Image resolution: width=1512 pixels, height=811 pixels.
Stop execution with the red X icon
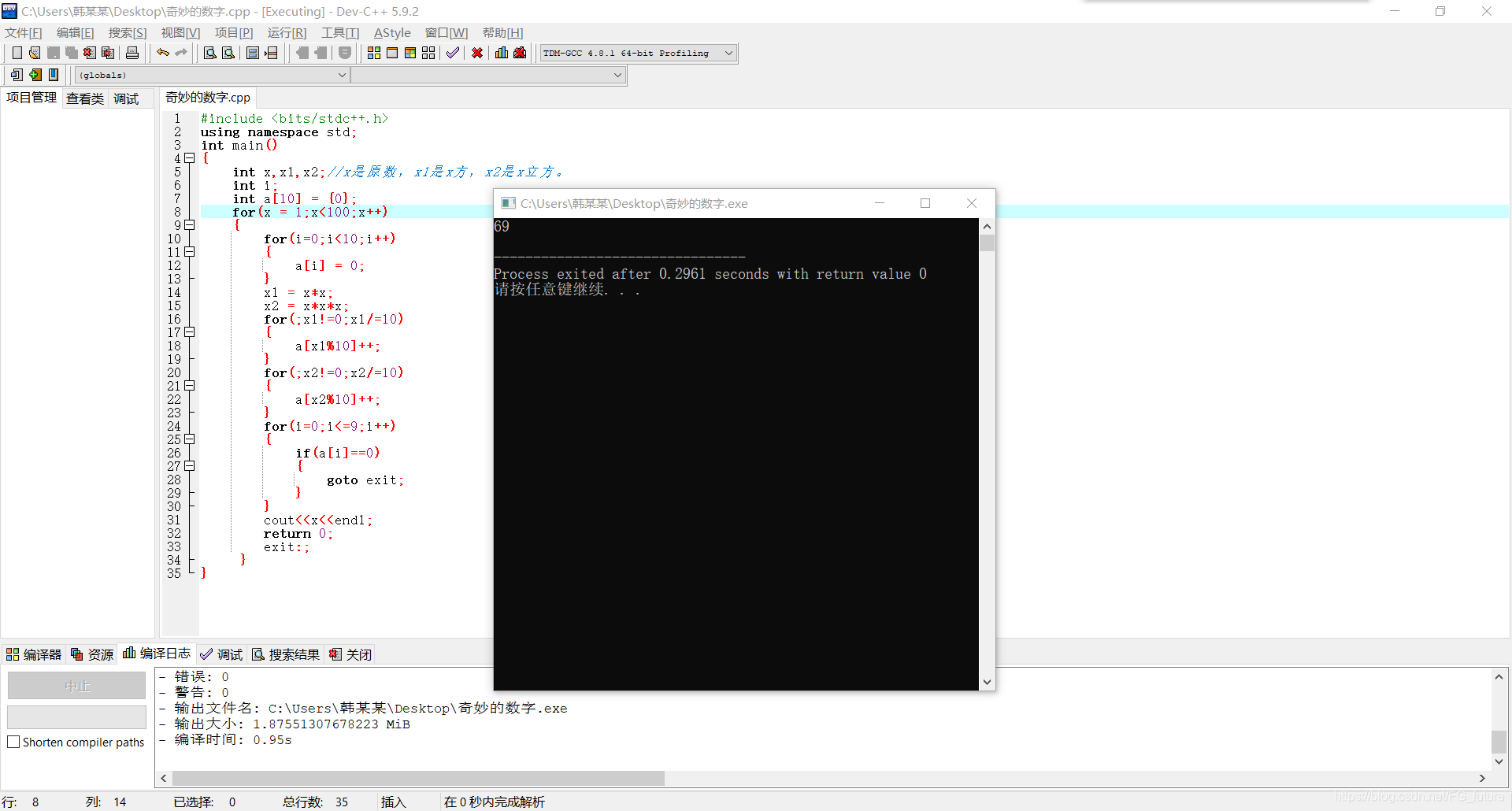point(477,53)
